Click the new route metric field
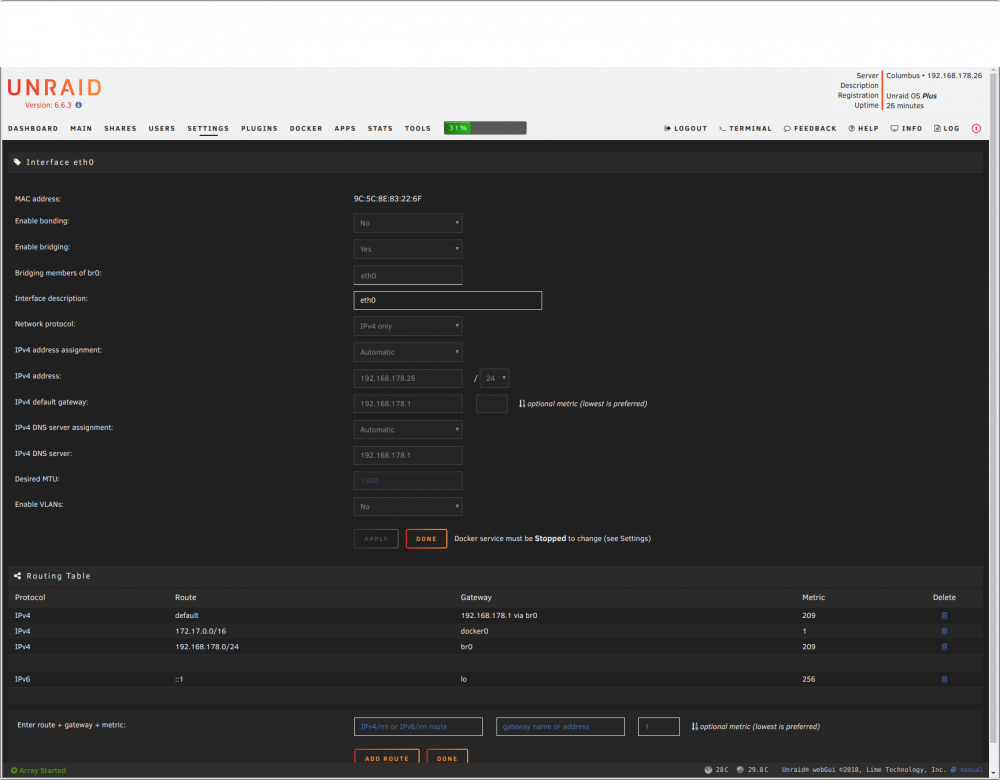This screenshot has height=780, width=1000. (x=659, y=726)
